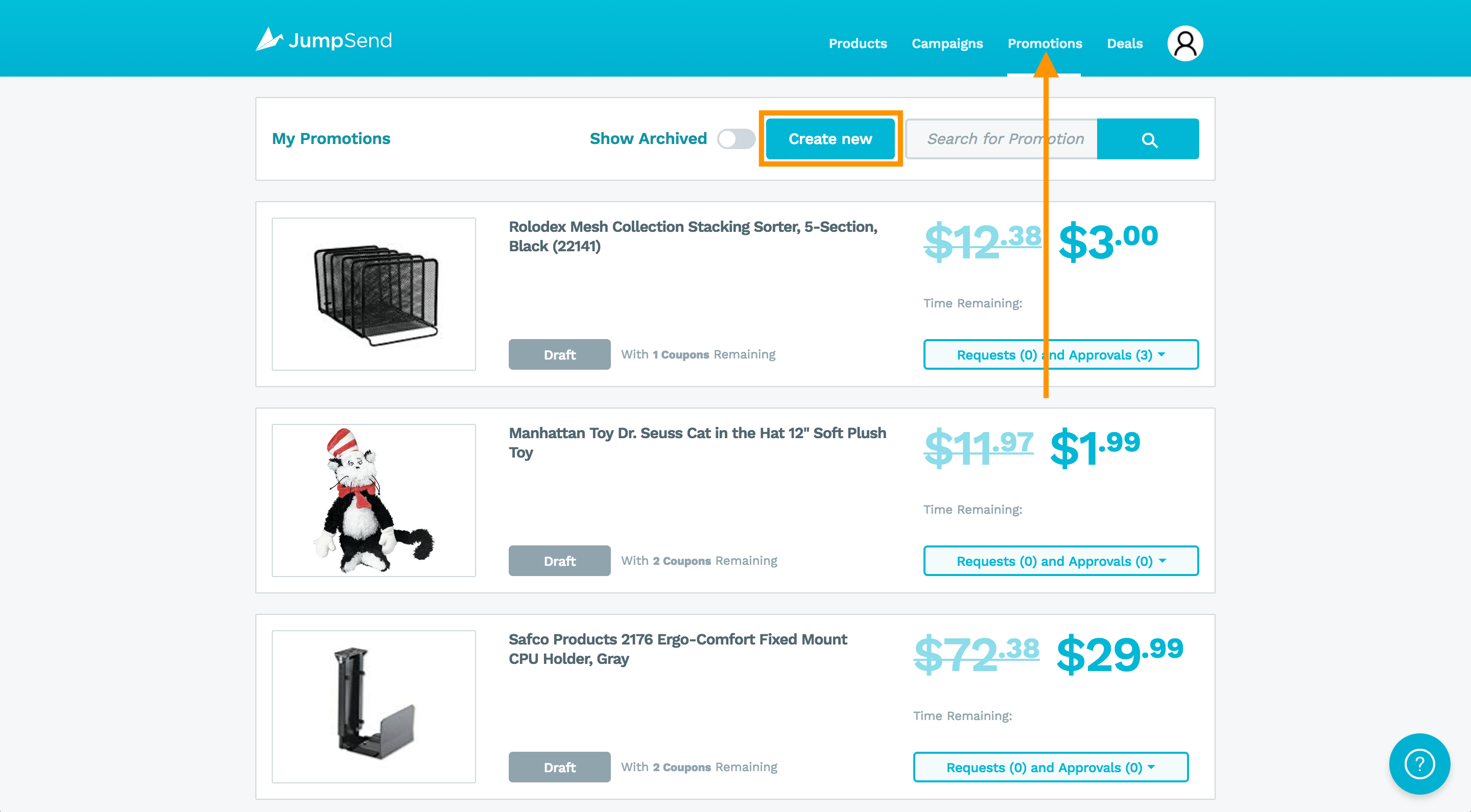Select the Promotions tab
This screenshot has height=812, width=1471.
coord(1045,43)
